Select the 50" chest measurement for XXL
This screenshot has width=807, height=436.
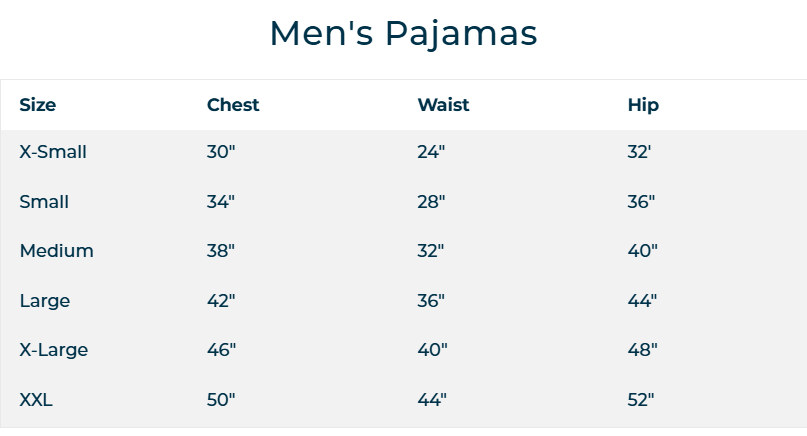(x=221, y=400)
